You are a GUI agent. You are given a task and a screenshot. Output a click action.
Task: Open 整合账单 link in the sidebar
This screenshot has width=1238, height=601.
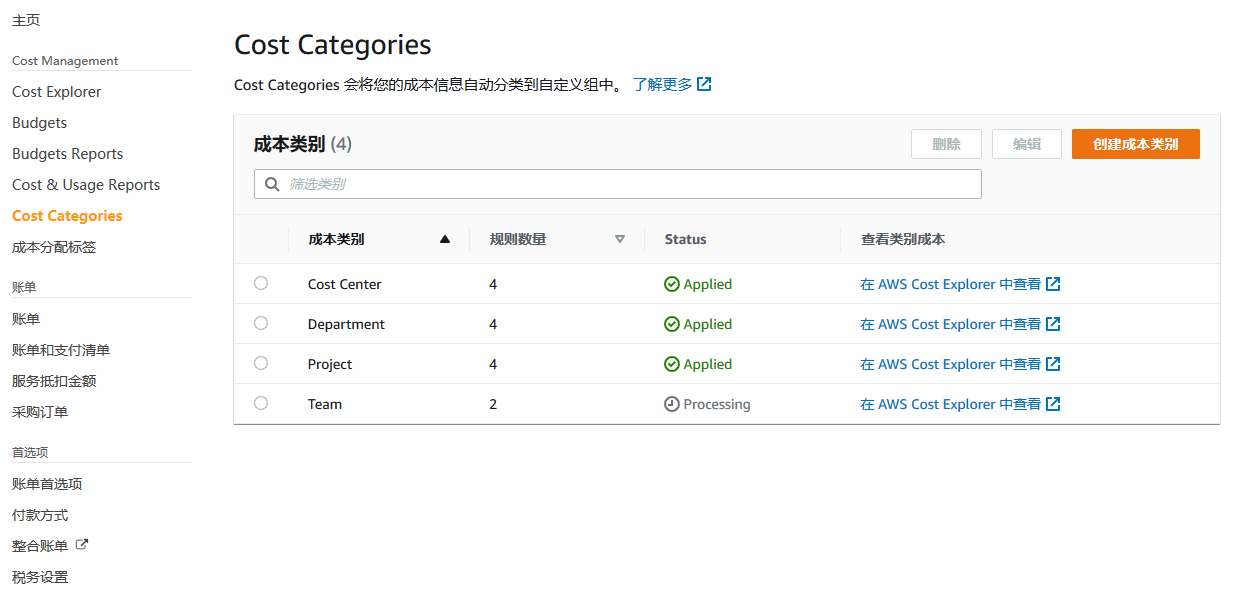pyautogui.click(x=40, y=545)
